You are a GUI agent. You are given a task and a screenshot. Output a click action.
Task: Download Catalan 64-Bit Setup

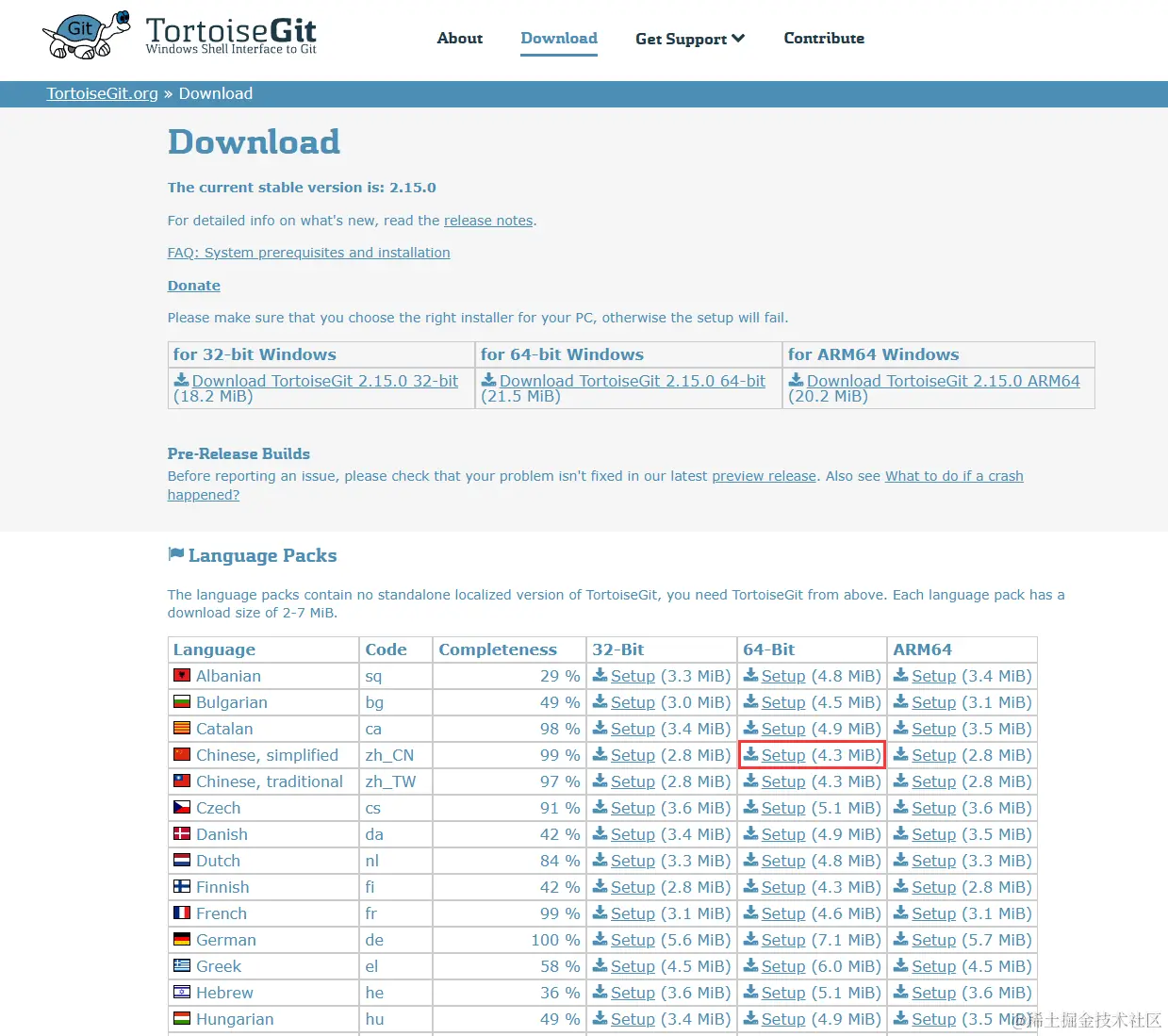783,729
